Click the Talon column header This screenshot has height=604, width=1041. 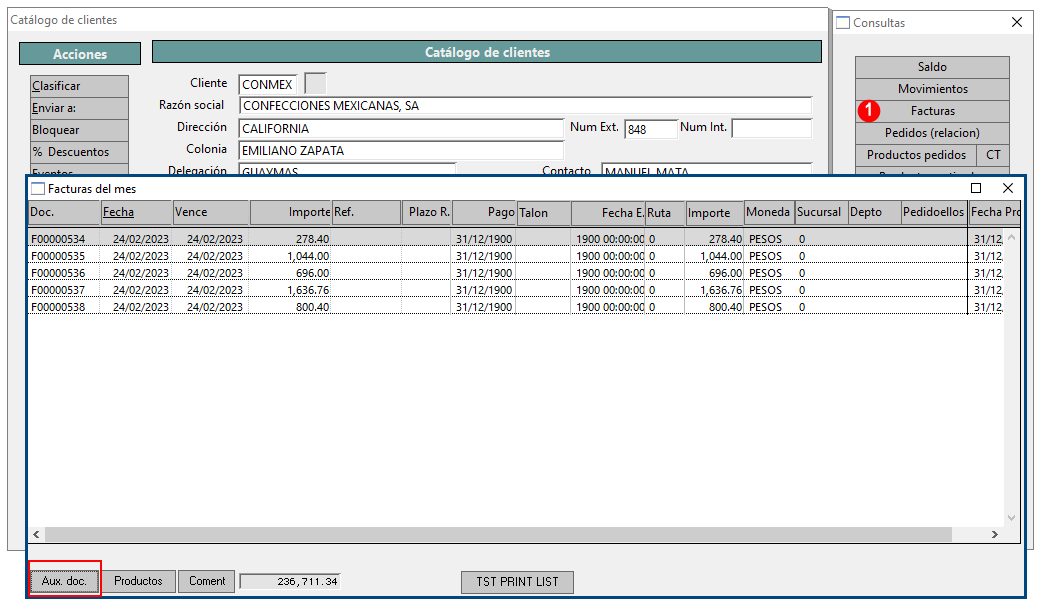coord(544,212)
